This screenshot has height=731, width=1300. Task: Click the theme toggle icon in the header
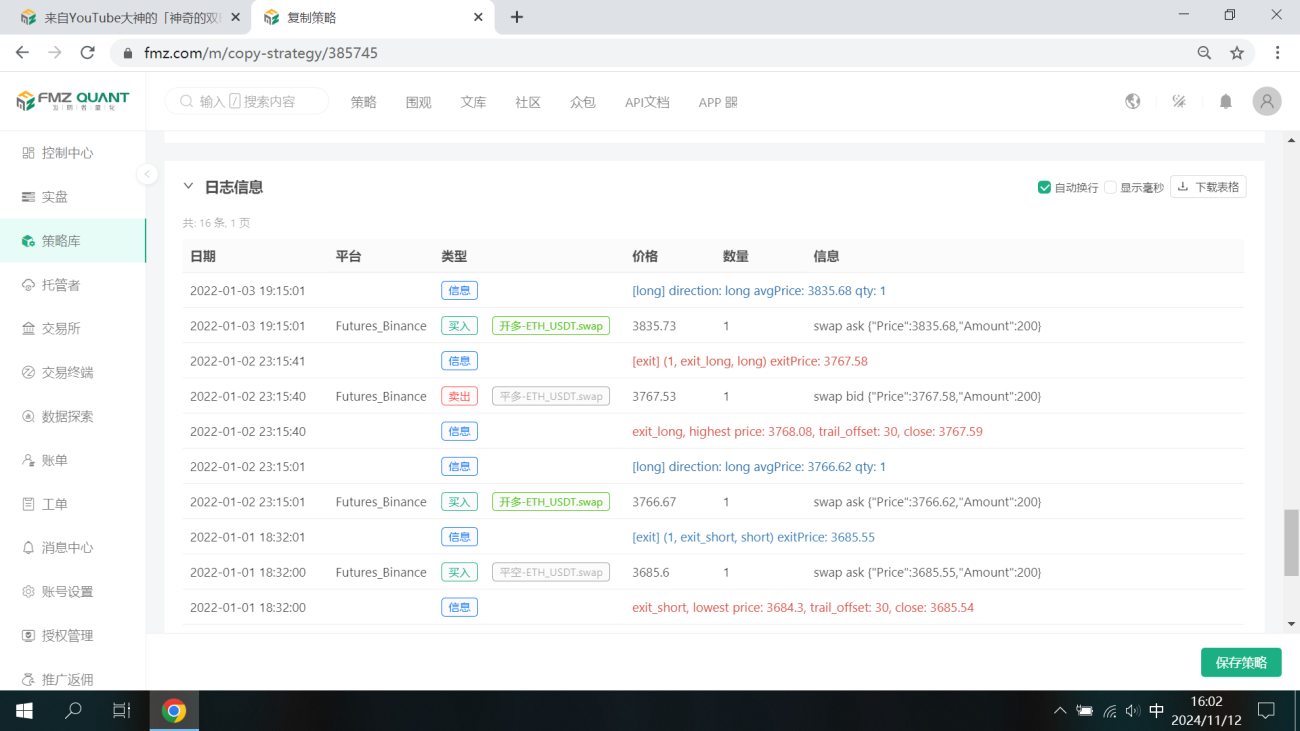coord(1179,101)
